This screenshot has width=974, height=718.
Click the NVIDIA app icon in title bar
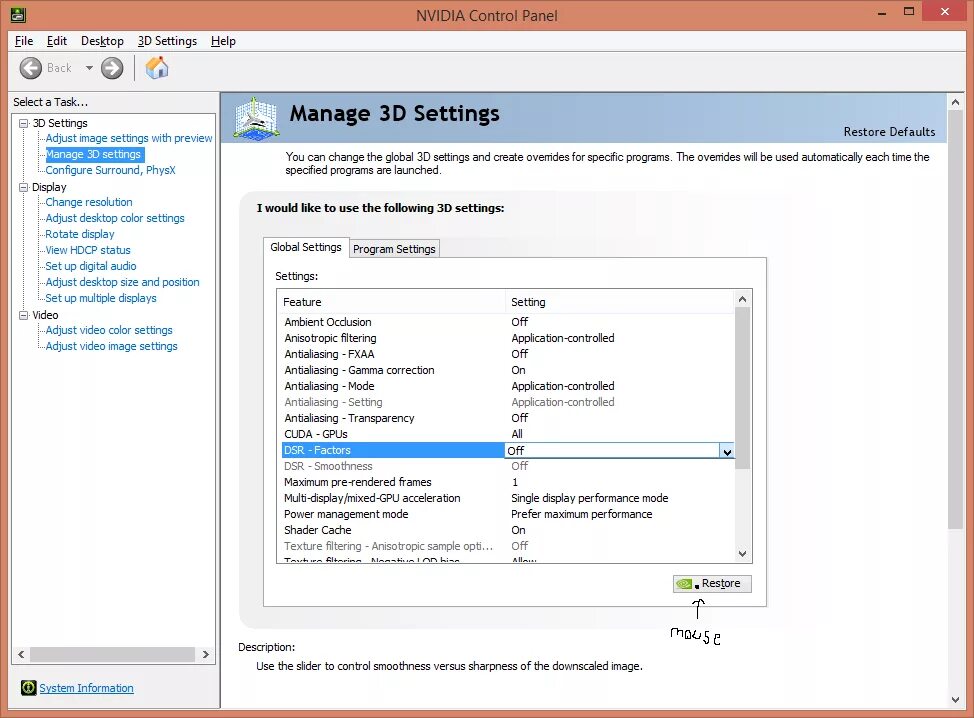[x=19, y=14]
